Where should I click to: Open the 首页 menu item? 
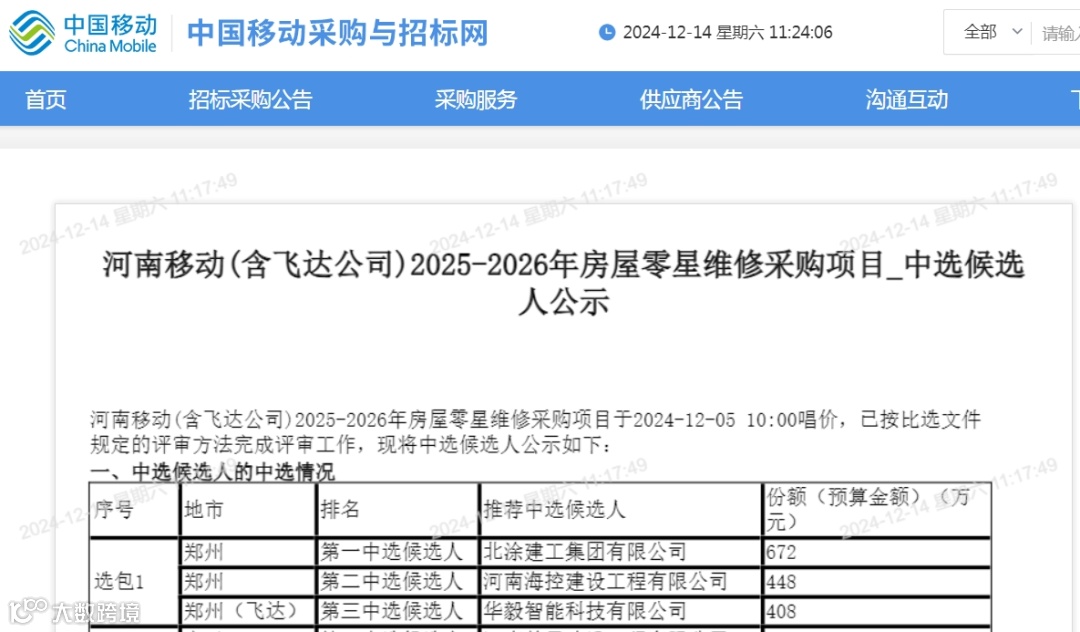click(x=45, y=100)
